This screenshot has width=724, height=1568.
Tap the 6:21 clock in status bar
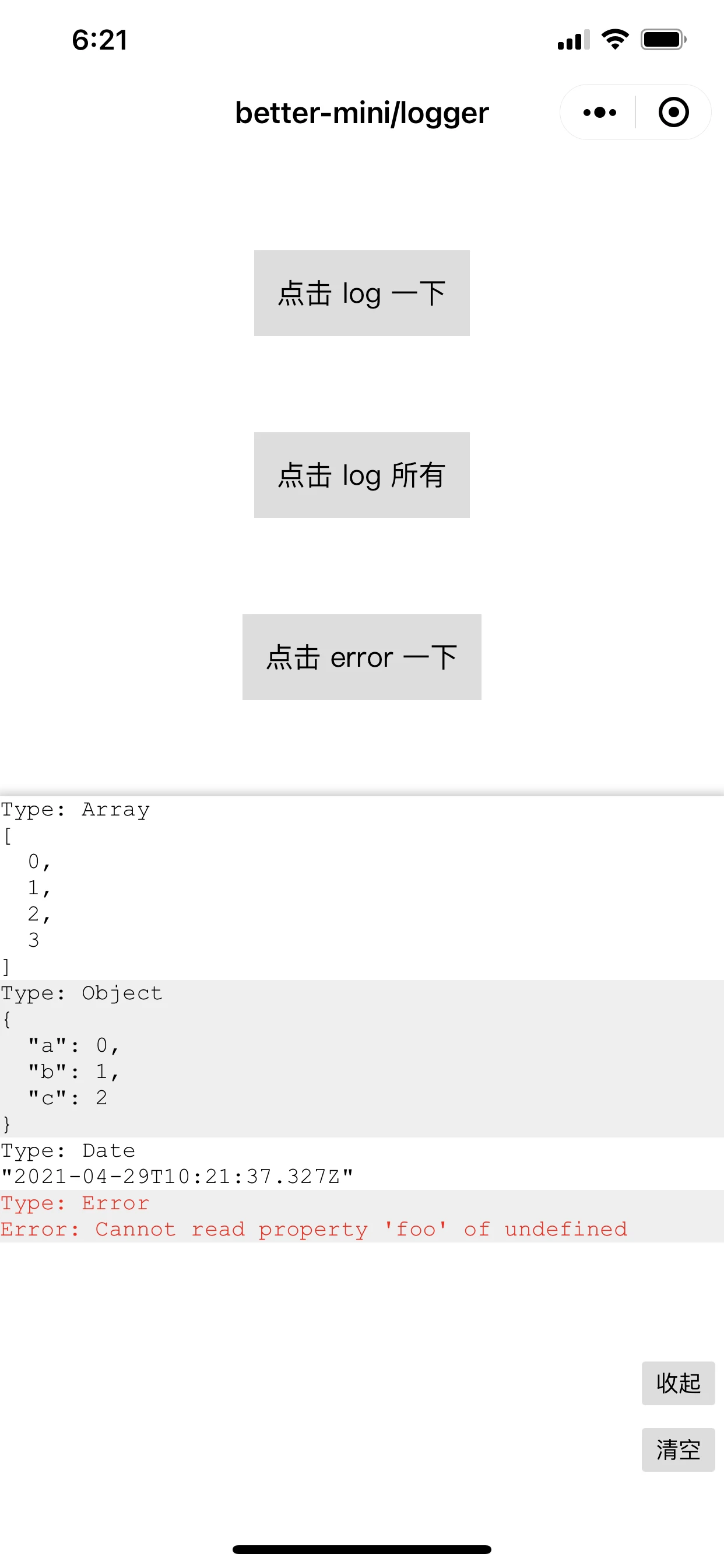tap(100, 40)
